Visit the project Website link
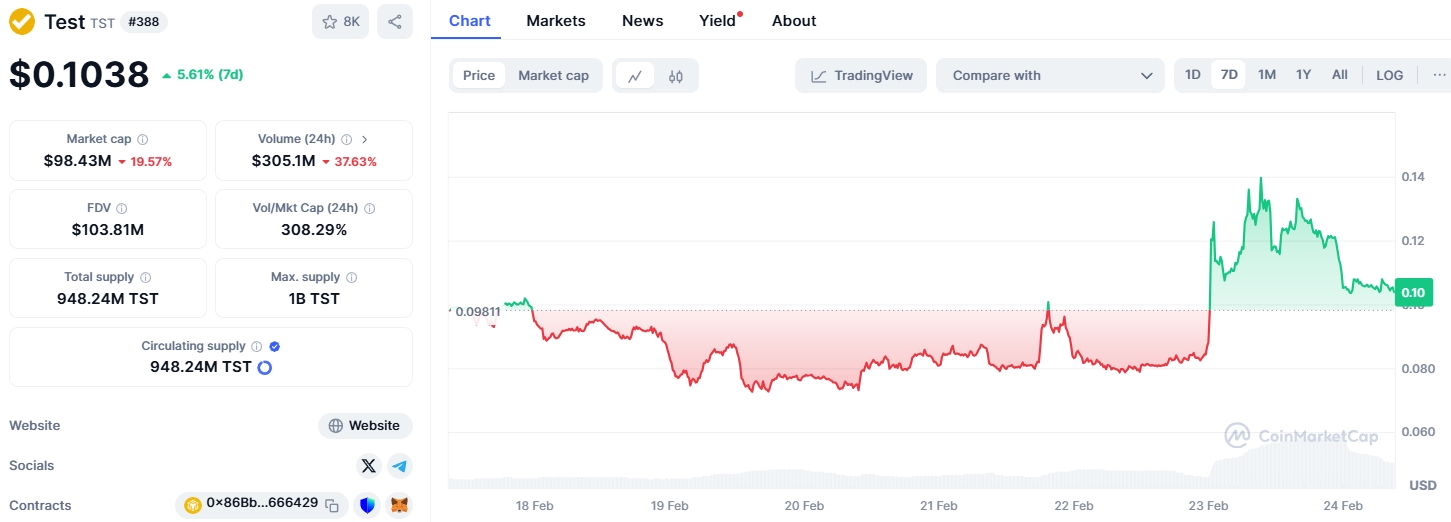The height and width of the screenshot is (522, 1451). pos(365,426)
